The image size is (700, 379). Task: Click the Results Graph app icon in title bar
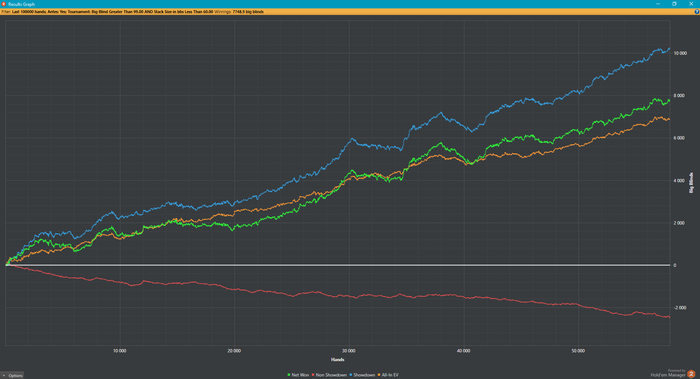pyautogui.click(x=4, y=4)
